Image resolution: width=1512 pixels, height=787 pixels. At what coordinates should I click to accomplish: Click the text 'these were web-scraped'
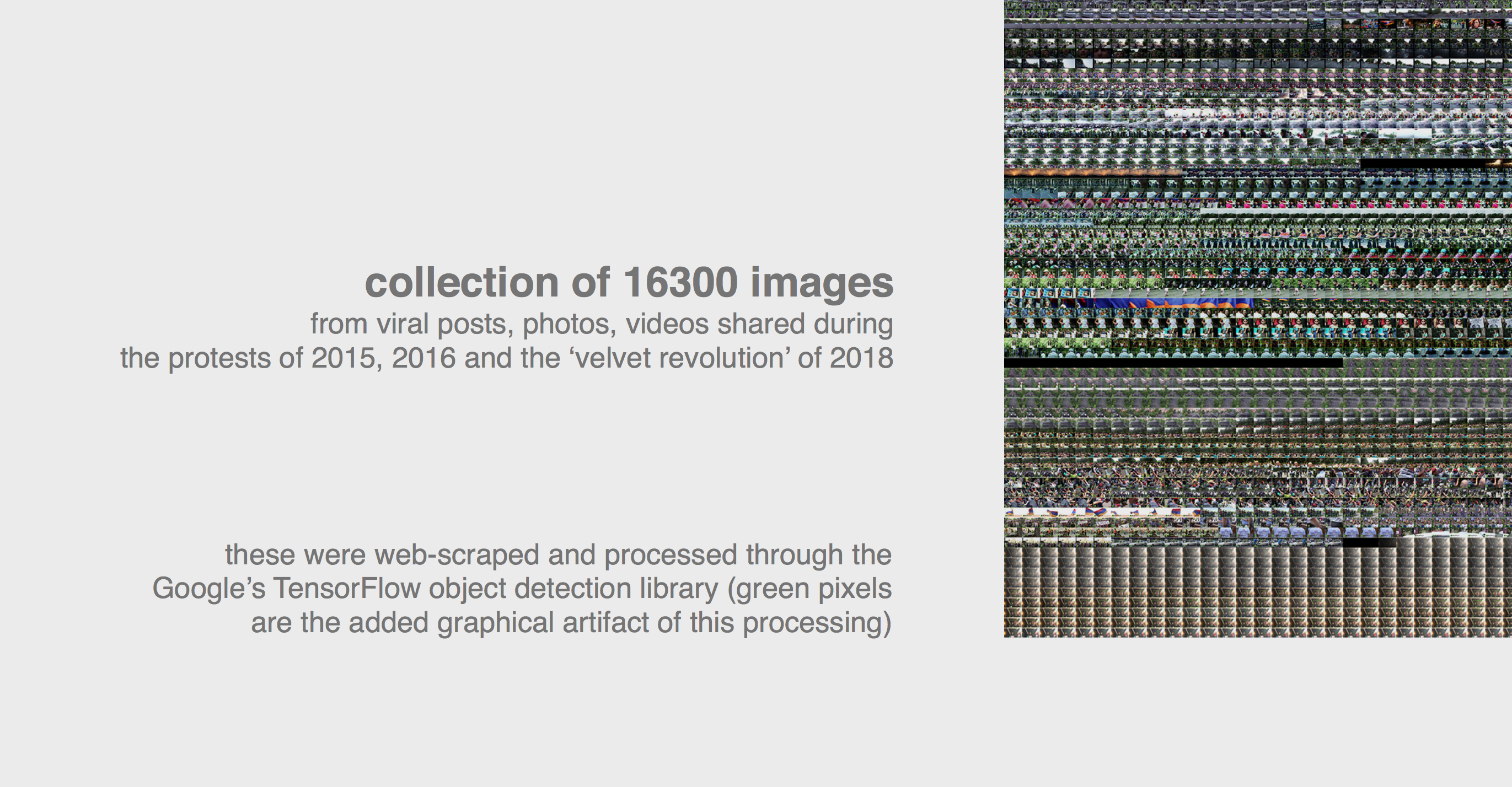click(382, 554)
